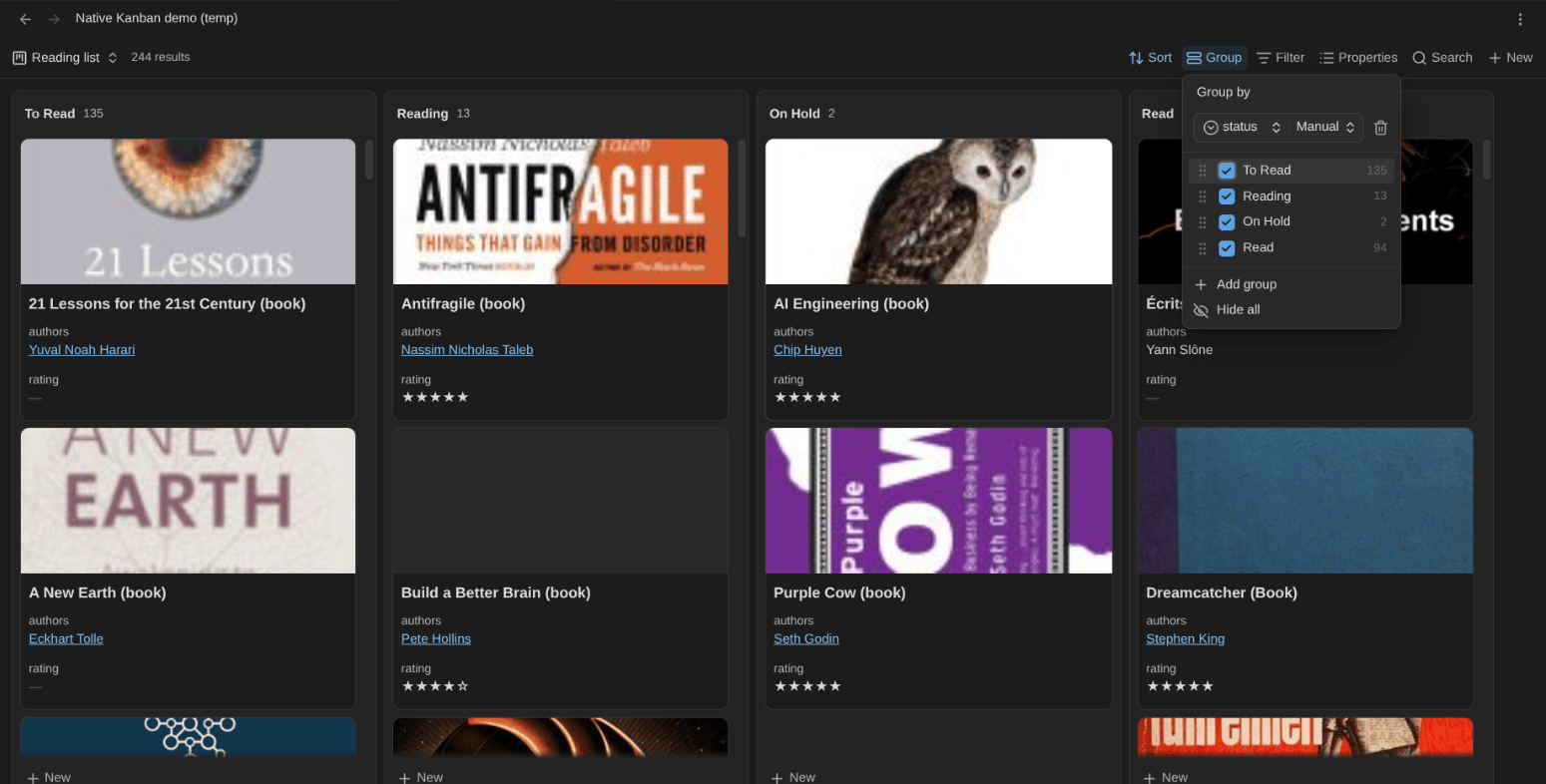Open the three-dot more options menu
1546x784 pixels.
(1520, 19)
